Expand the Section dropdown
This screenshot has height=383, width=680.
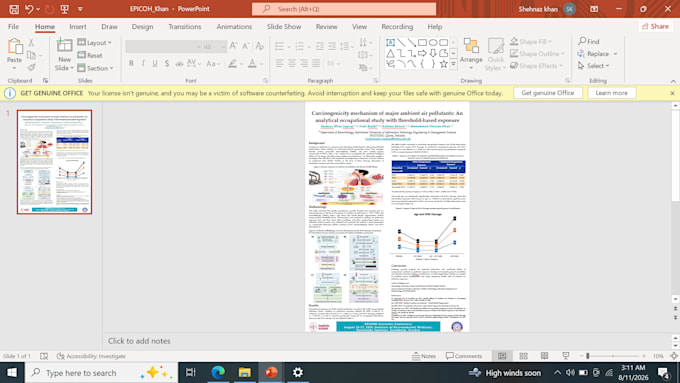coord(95,68)
